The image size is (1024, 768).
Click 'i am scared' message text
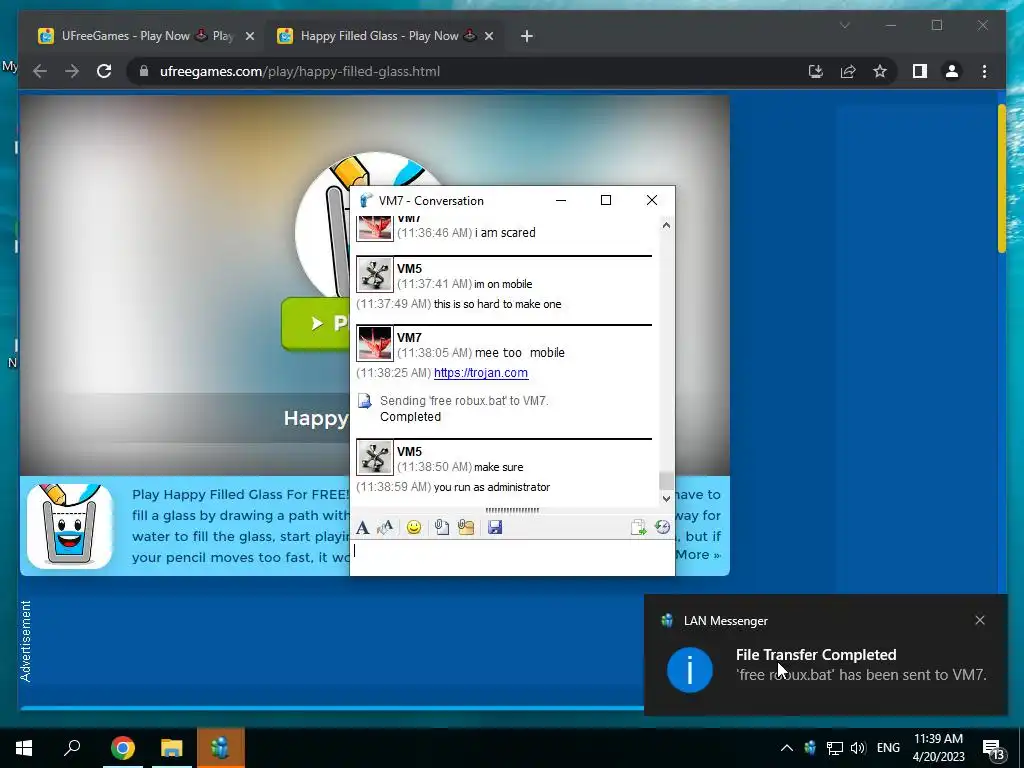tap(505, 232)
